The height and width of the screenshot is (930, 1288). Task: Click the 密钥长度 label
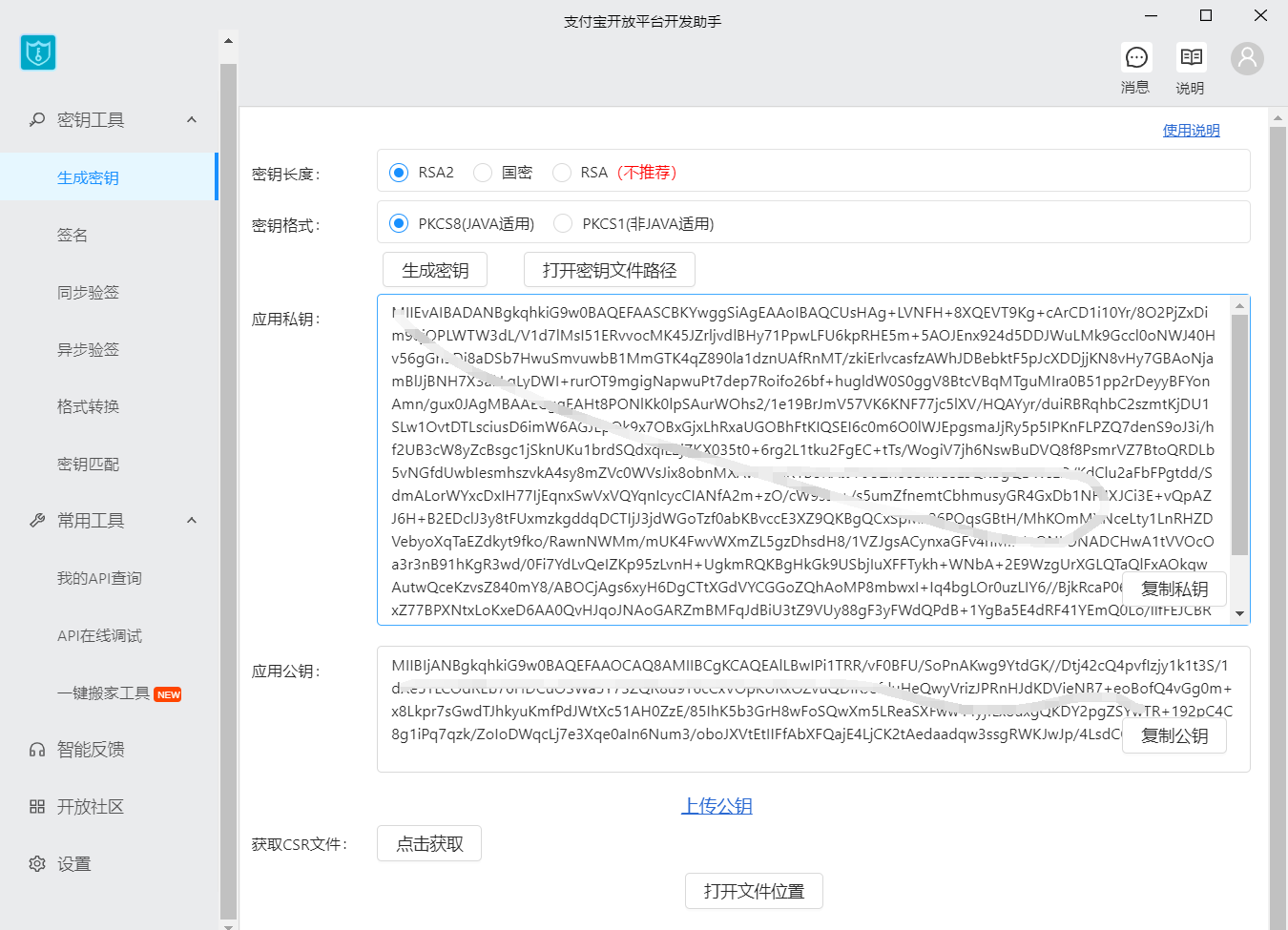[x=286, y=174]
